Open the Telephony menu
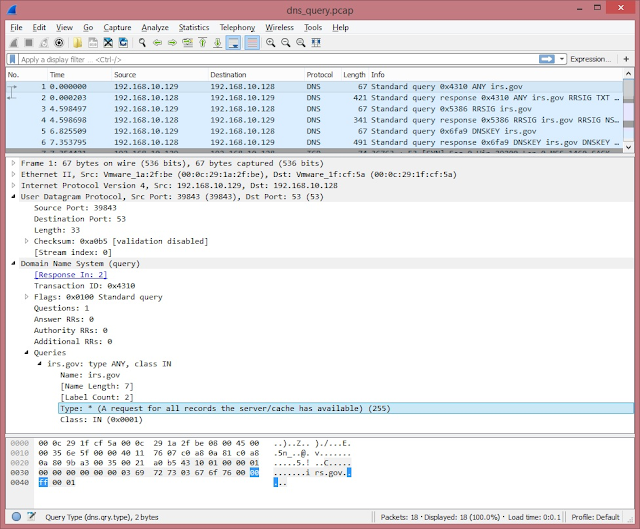This screenshot has height=529, width=640. coord(237,27)
